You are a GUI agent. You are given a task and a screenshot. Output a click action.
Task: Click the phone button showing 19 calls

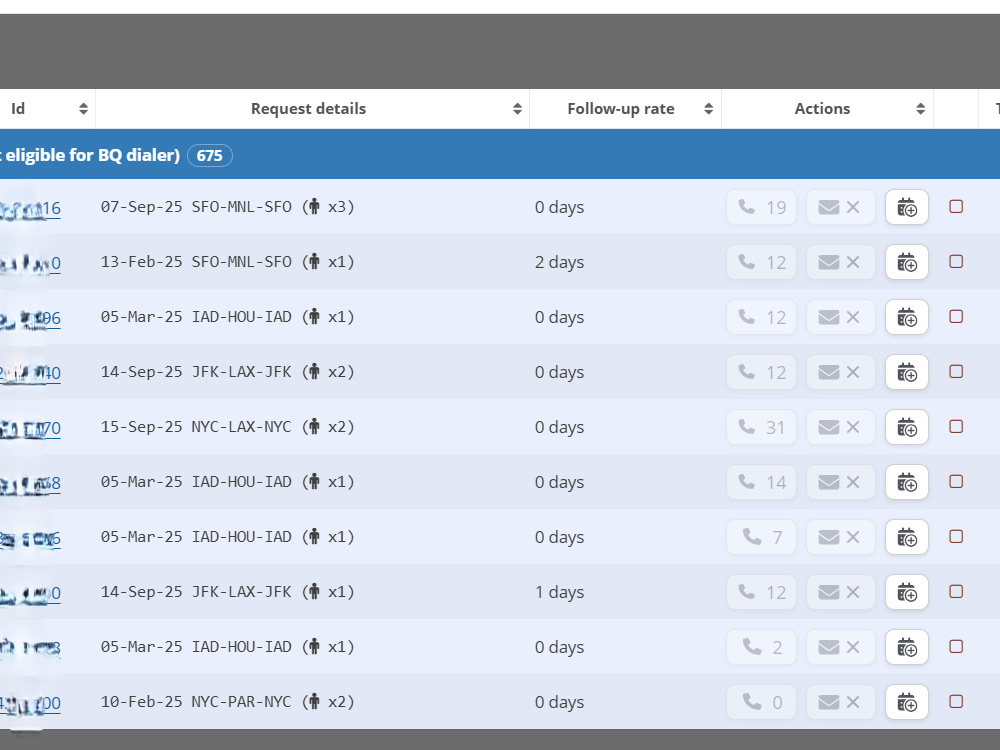(761, 207)
